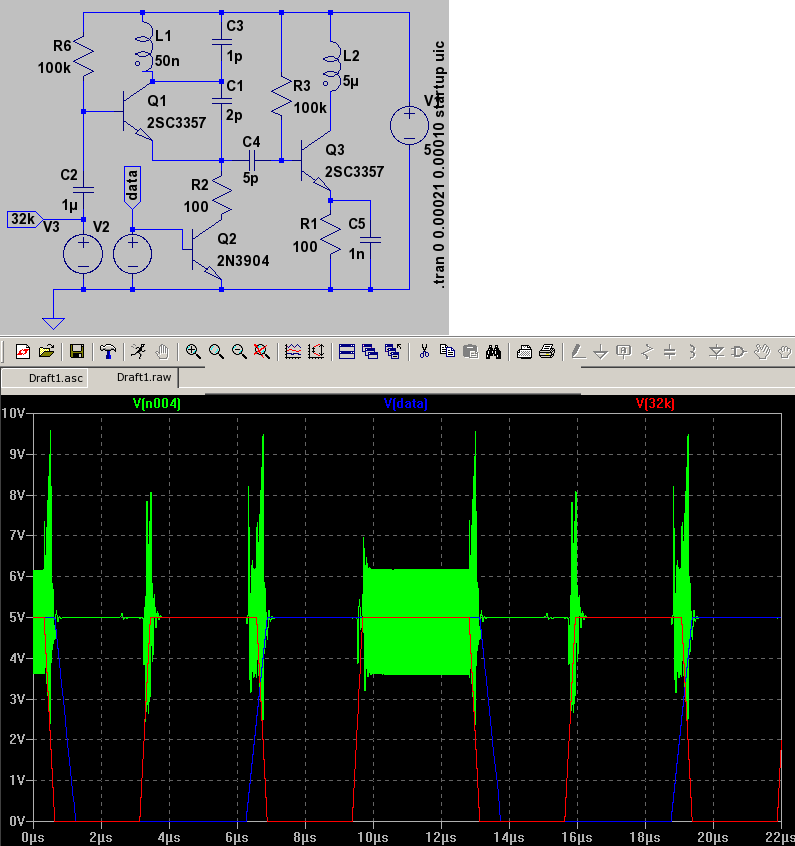Click the 10V label on the vertical axis
Image resolution: width=795 pixels, height=846 pixels.
coord(13,413)
